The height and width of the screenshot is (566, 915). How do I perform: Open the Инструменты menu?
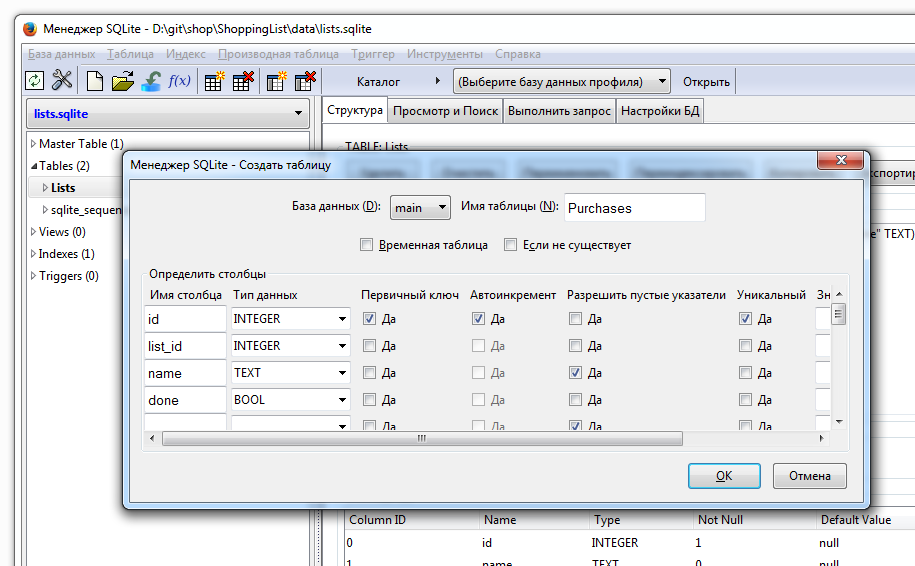pos(445,54)
